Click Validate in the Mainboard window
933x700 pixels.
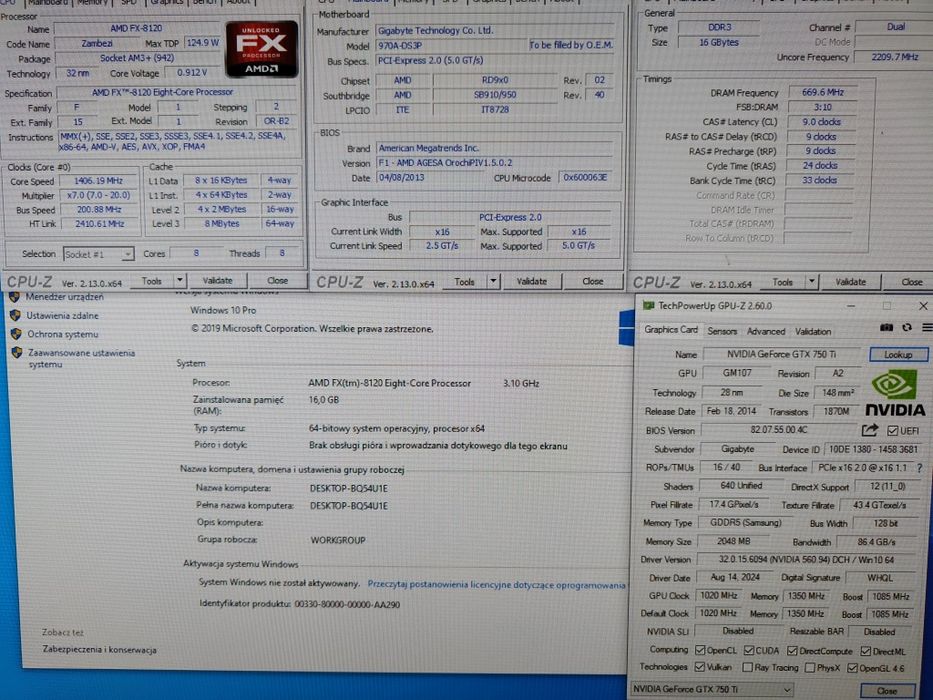coord(531,281)
